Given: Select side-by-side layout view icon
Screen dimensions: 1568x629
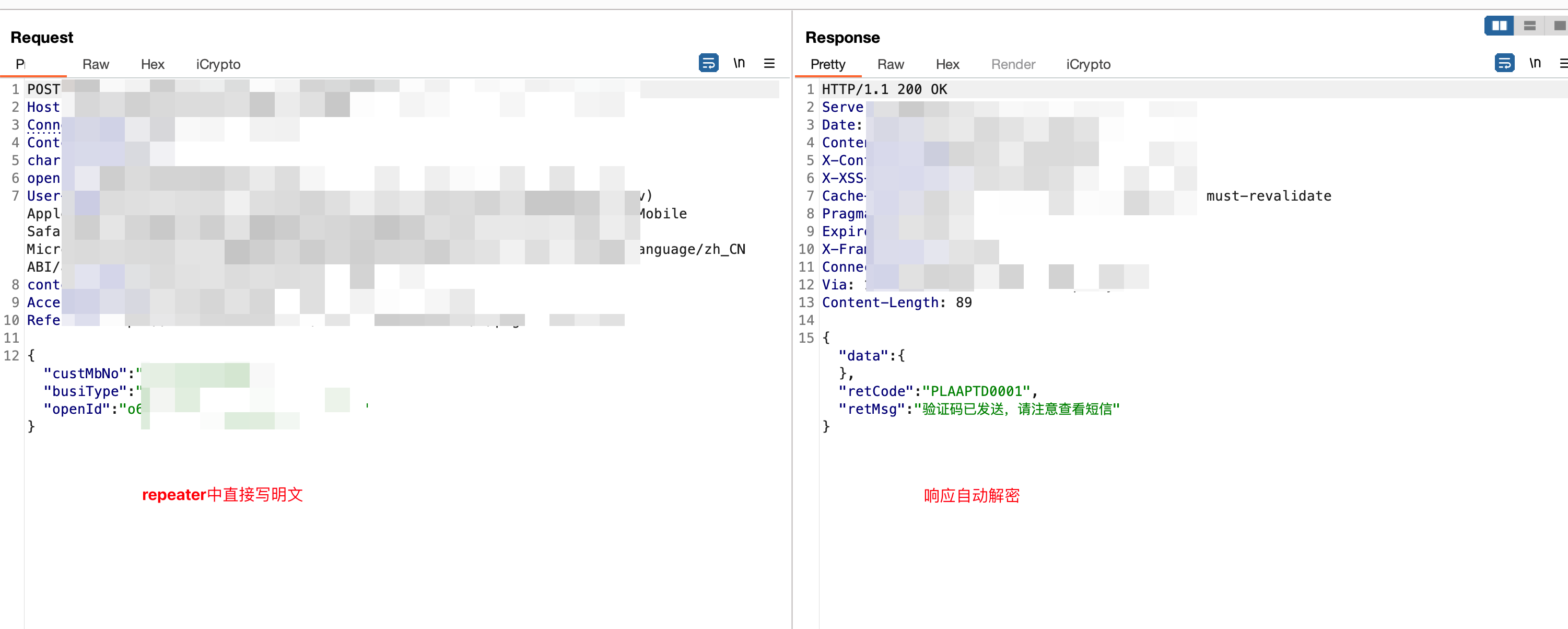Looking at the screenshot, I should (1499, 26).
